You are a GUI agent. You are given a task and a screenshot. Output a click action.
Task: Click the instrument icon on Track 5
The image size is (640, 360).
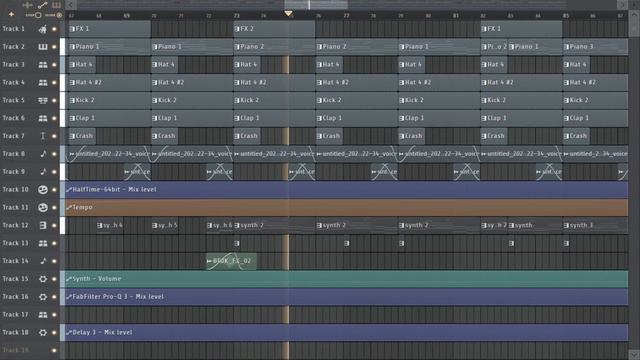[43, 100]
